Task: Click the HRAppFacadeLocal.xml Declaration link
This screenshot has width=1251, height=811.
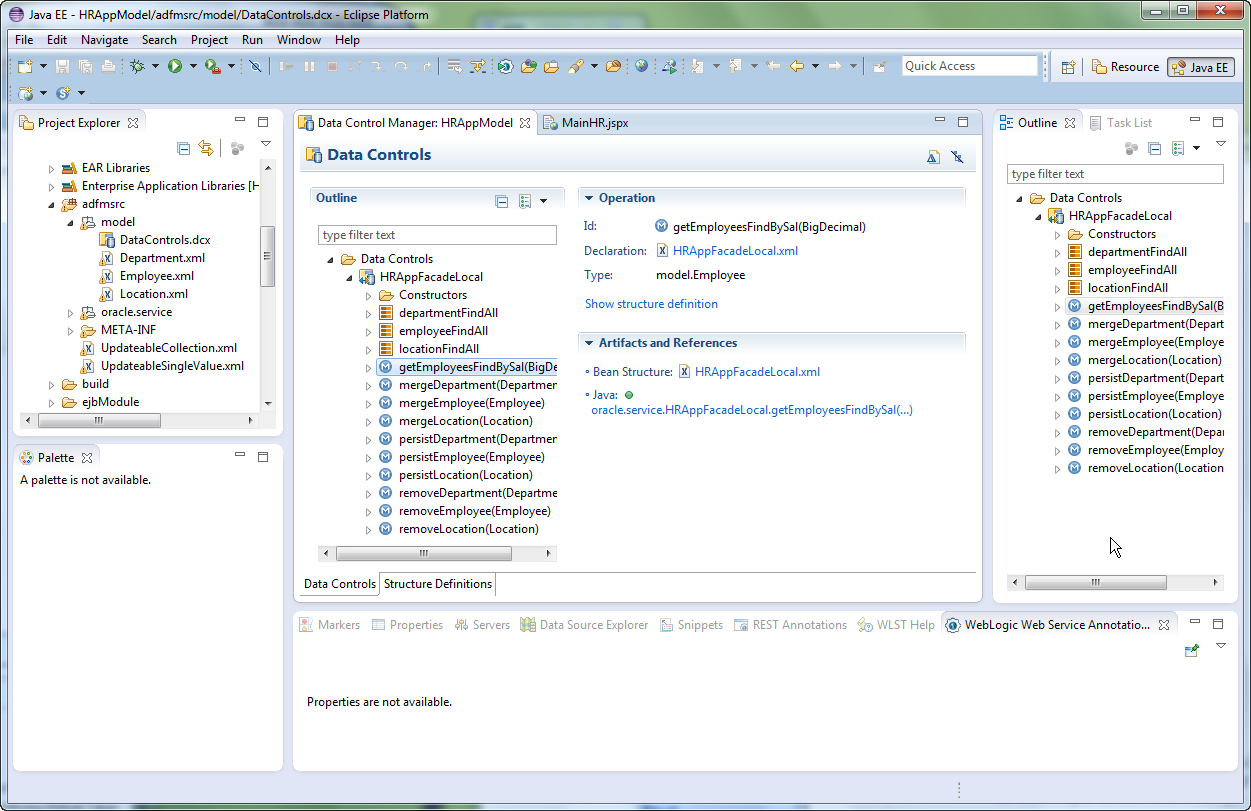Action: tap(735, 251)
